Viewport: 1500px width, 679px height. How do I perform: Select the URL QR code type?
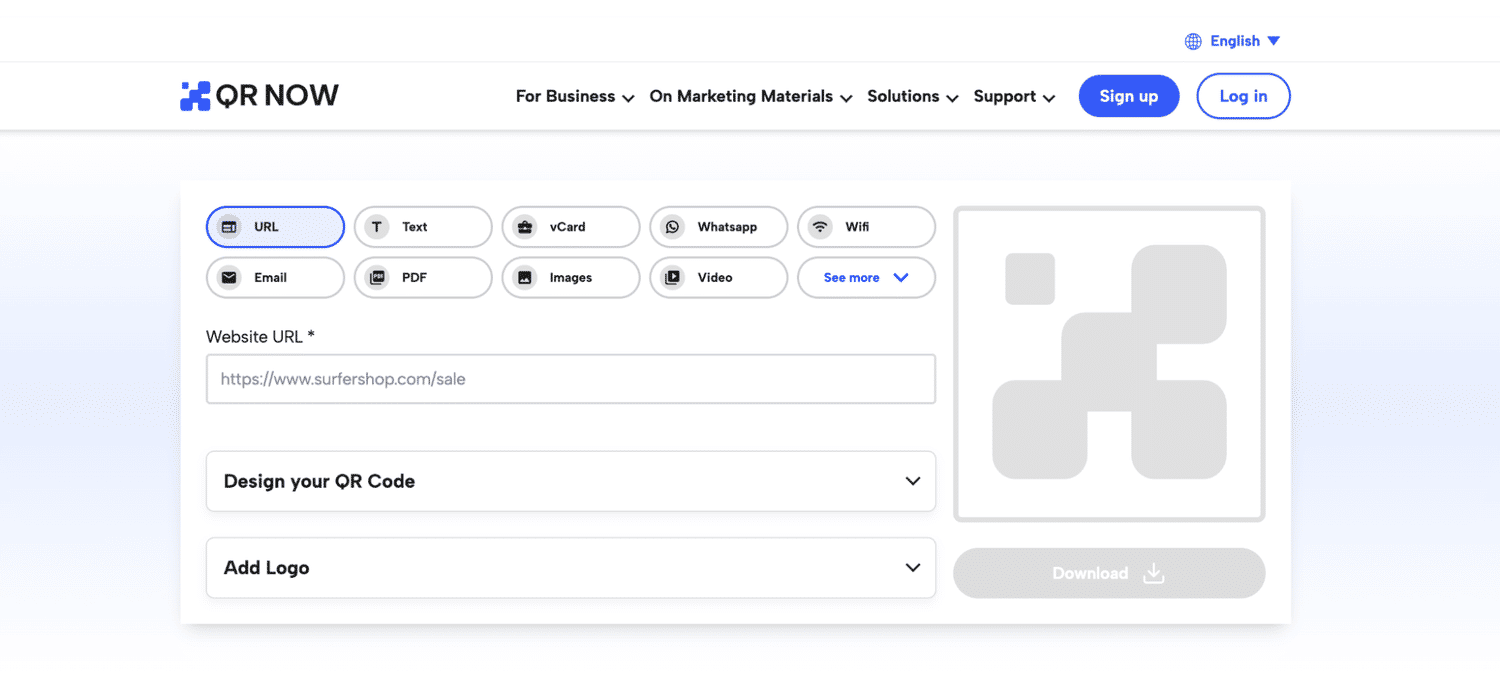pos(275,227)
